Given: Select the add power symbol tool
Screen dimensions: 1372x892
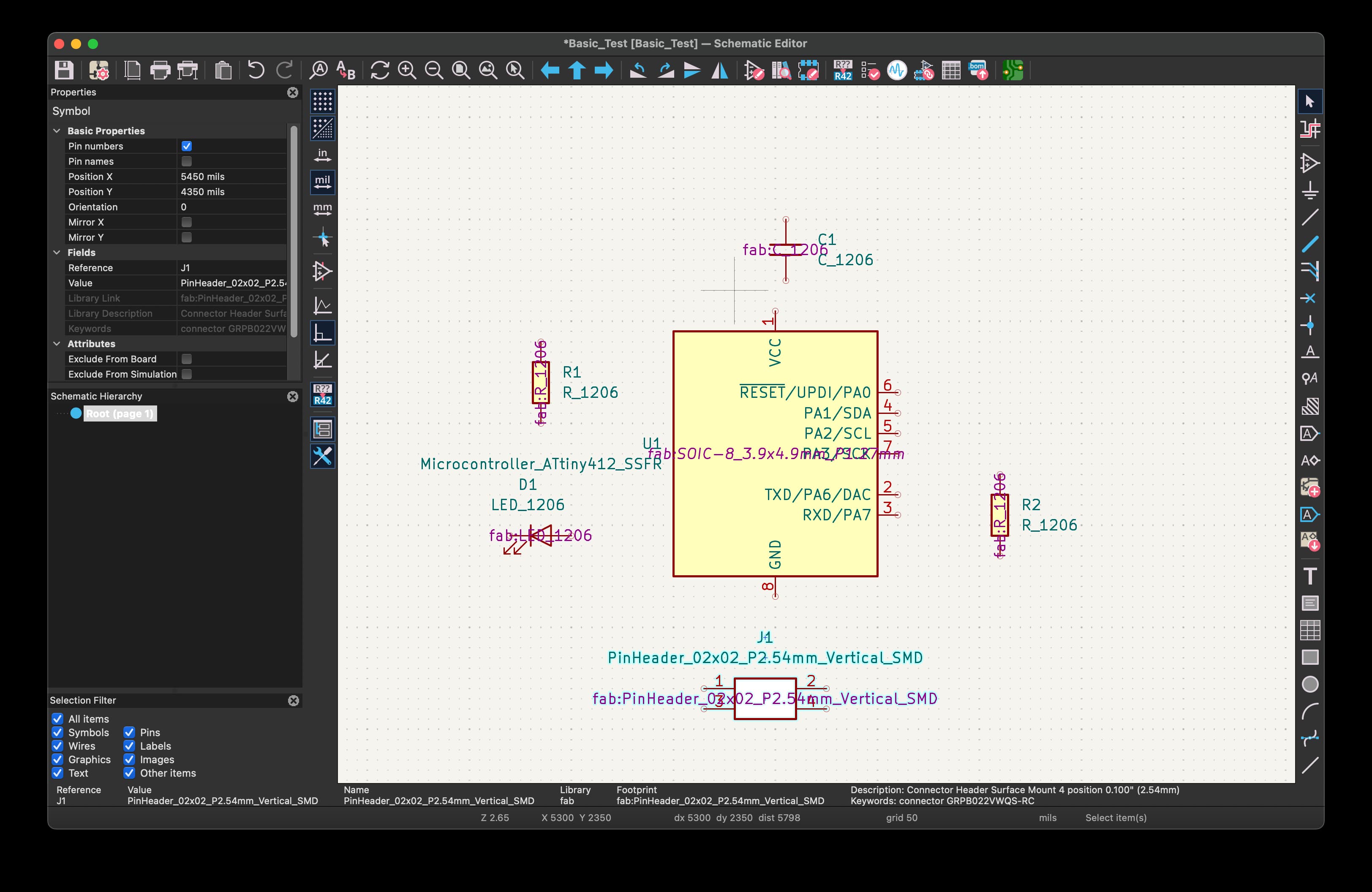Looking at the screenshot, I should (1310, 191).
